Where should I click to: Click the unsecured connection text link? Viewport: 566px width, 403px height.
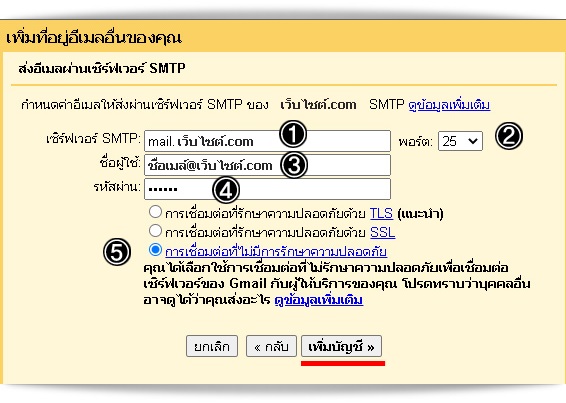276,252
